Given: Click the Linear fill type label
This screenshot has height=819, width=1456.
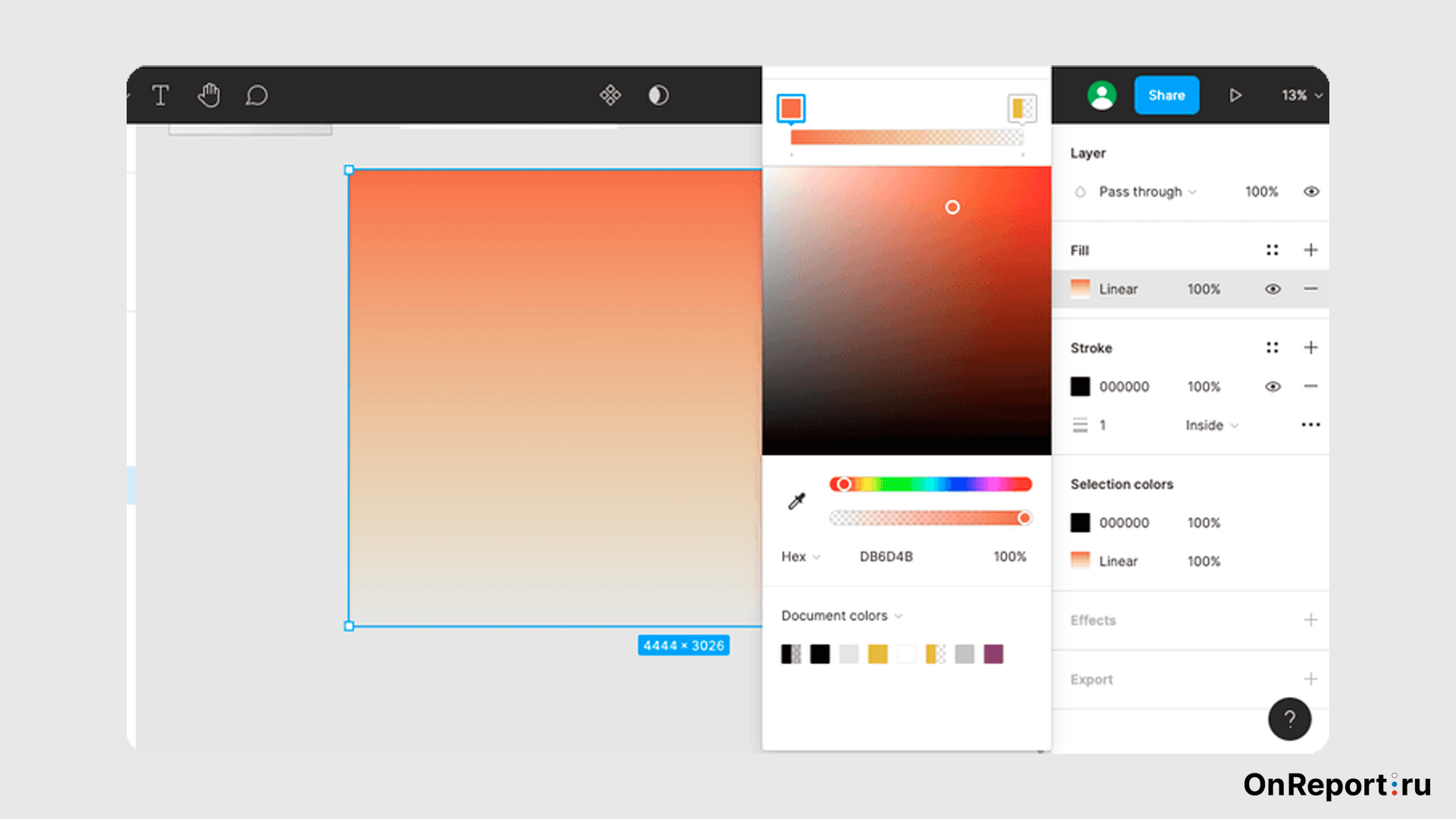Looking at the screenshot, I should [x=1118, y=289].
